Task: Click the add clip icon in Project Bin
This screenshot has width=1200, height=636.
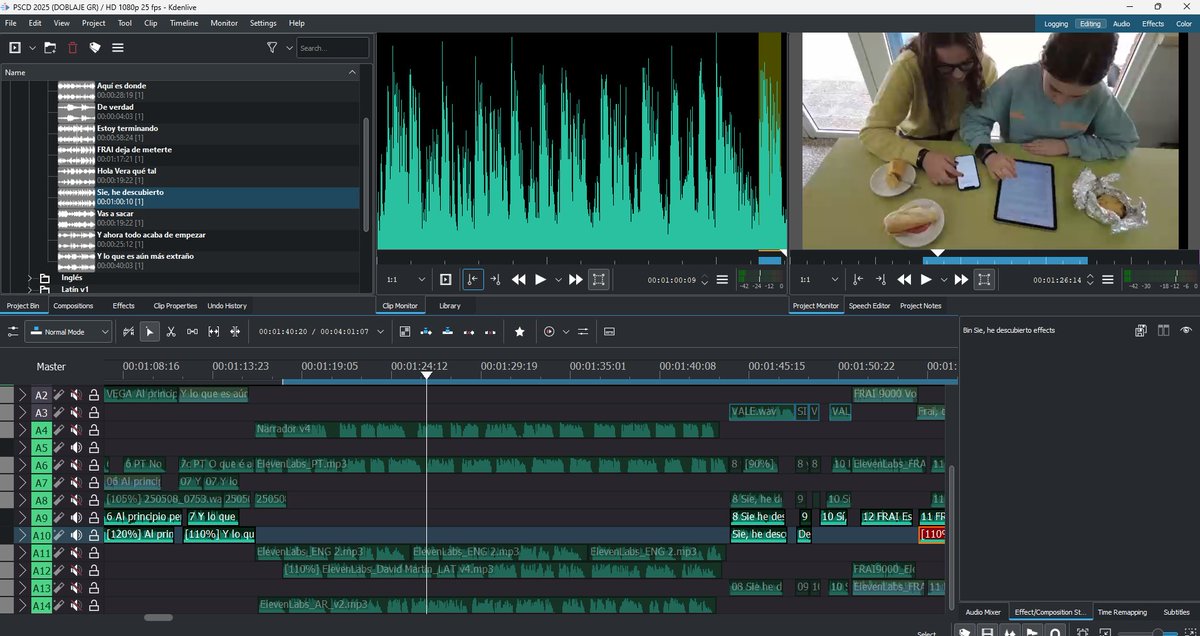Action: pyautogui.click(x=15, y=47)
